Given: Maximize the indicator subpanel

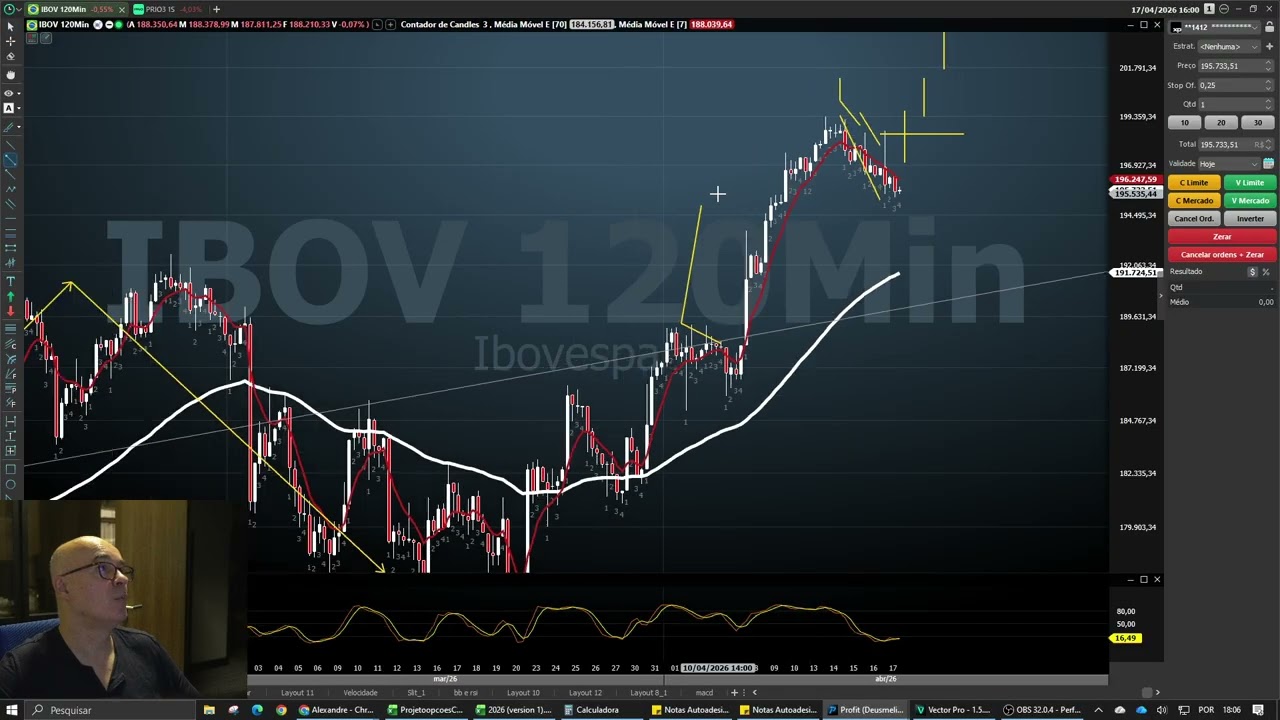Looking at the screenshot, I should point(1144,580).
